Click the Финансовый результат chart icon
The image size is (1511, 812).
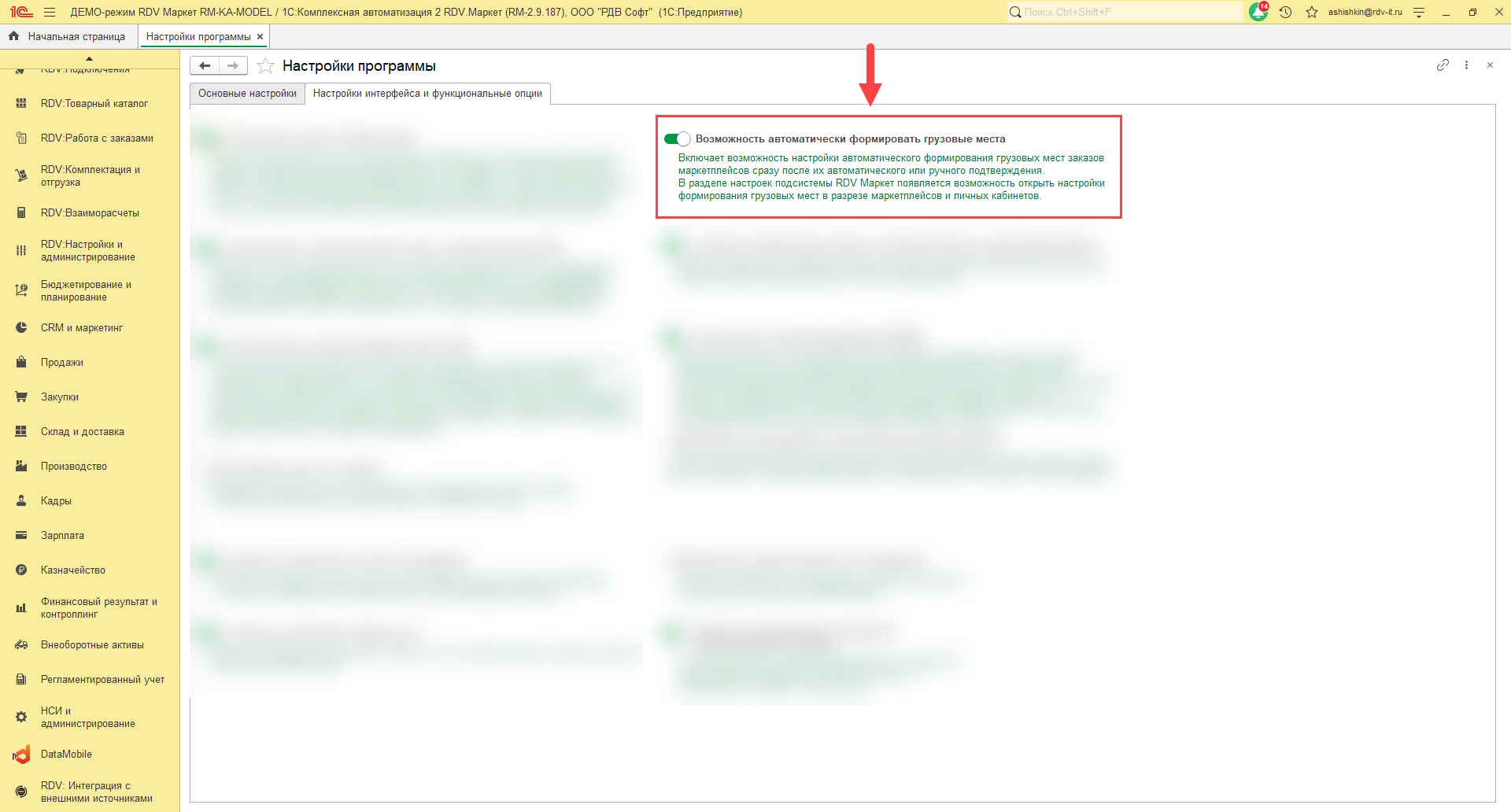(21, 608)
